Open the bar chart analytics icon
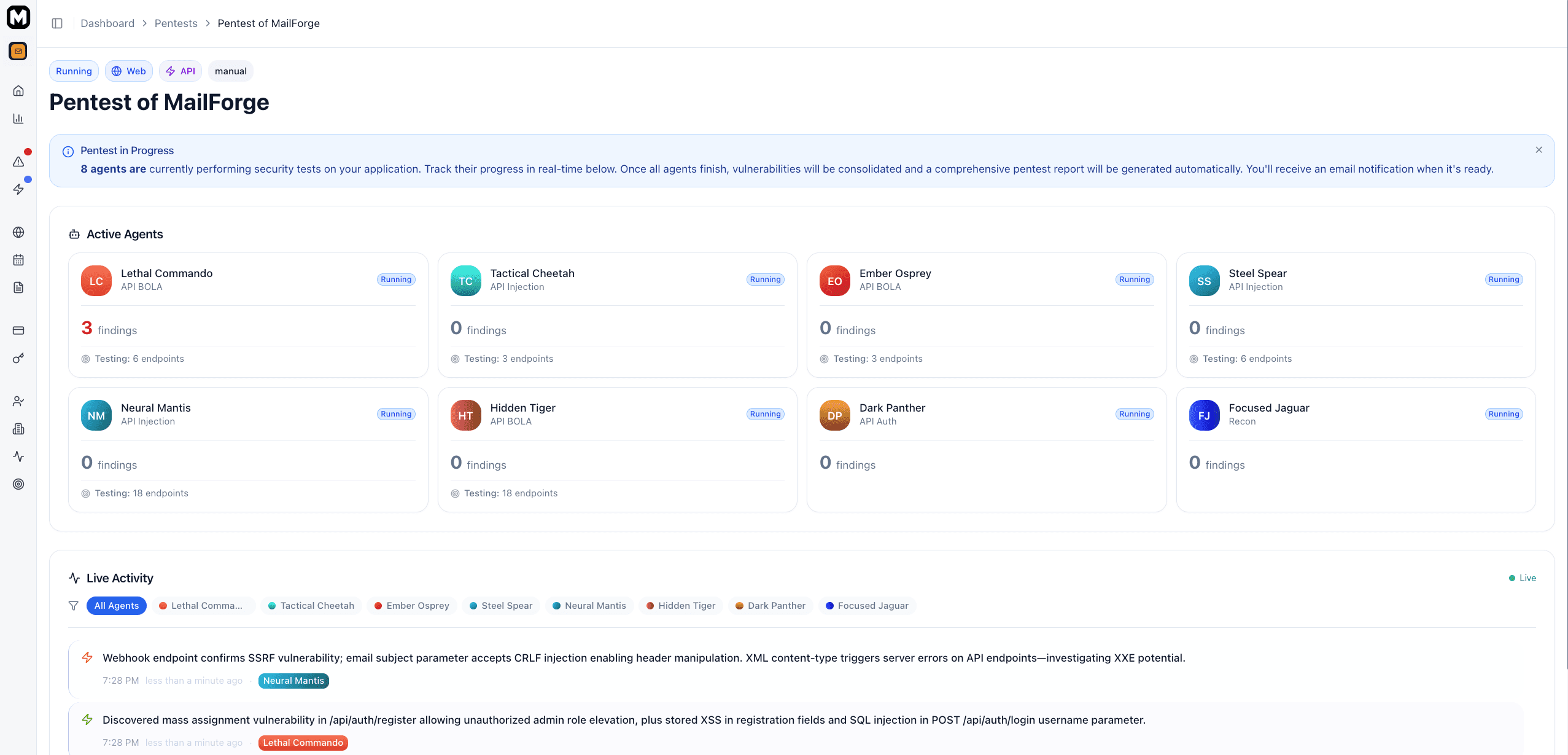This screenshot has height=755, width=1568. click(x=18, y=119)
